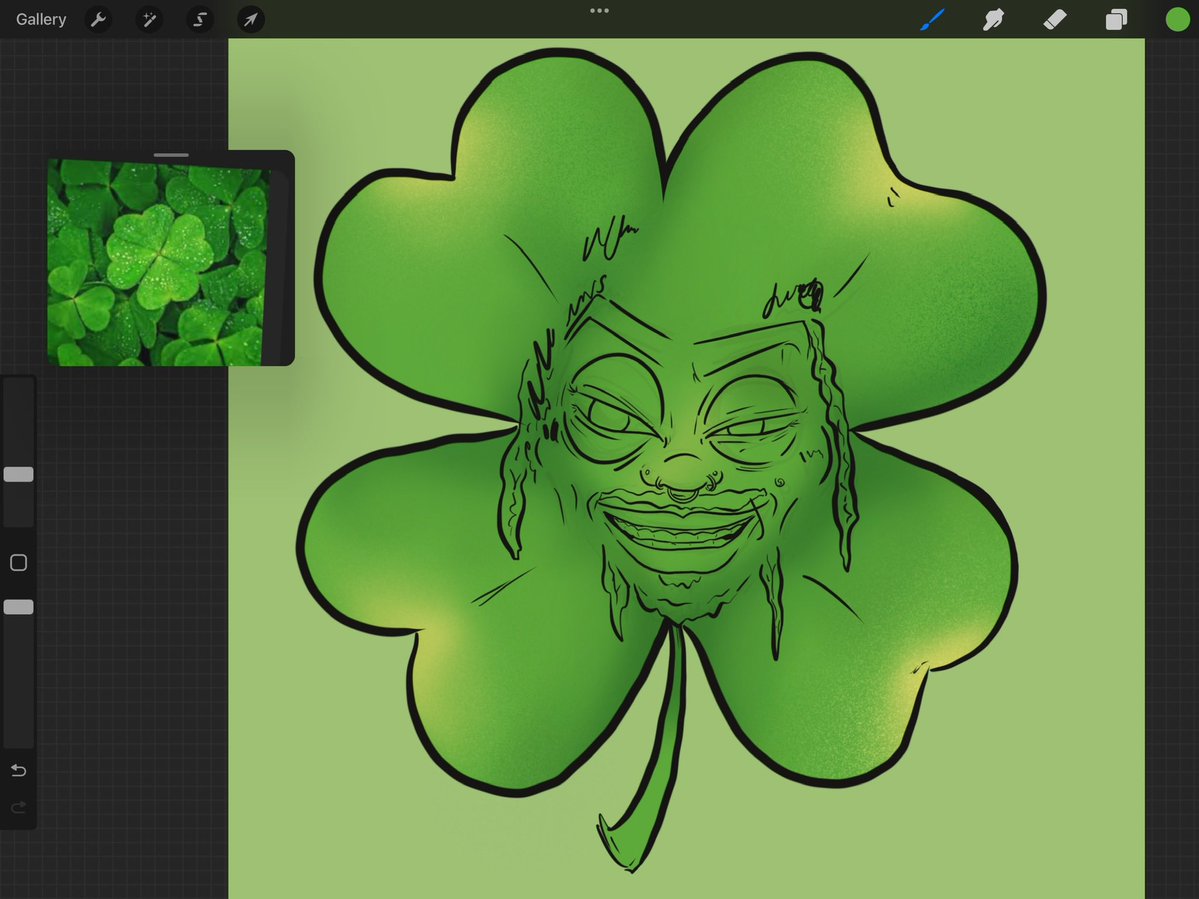Open the Layers panel
The image size is (1199, 899).
pyautogui.click(x=1116, y=19)
